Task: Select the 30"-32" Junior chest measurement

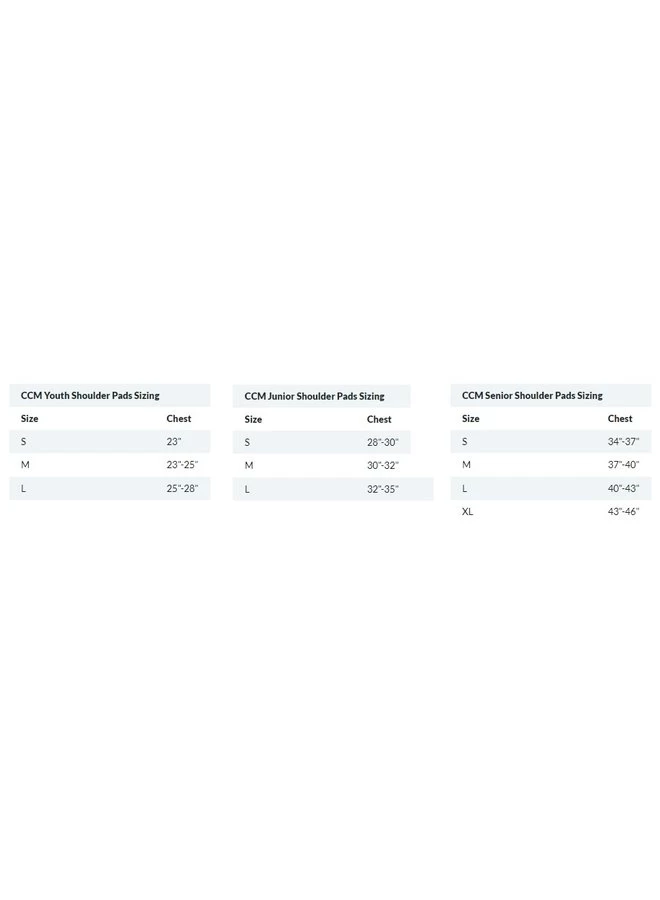Action: (382, 466)
